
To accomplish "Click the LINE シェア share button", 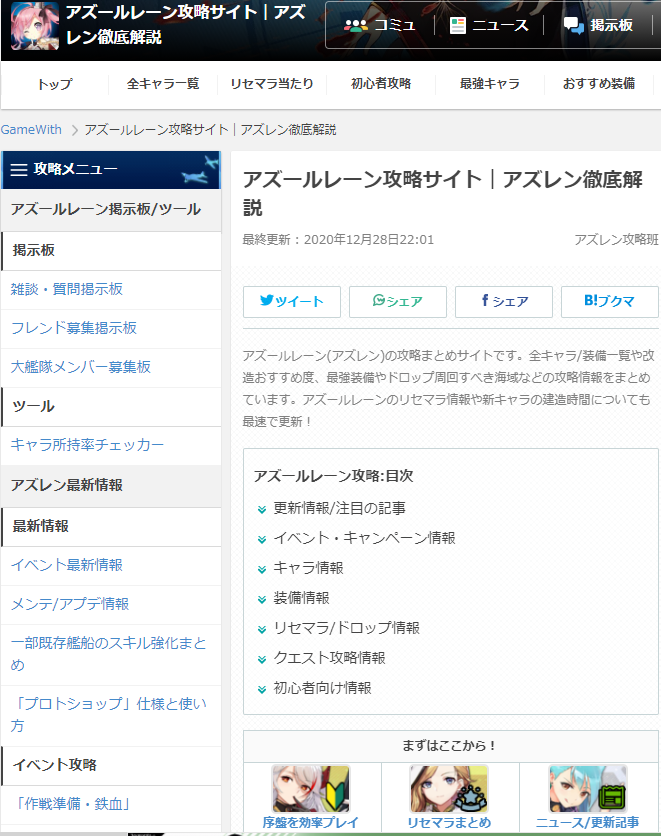I will pos(398,302).
